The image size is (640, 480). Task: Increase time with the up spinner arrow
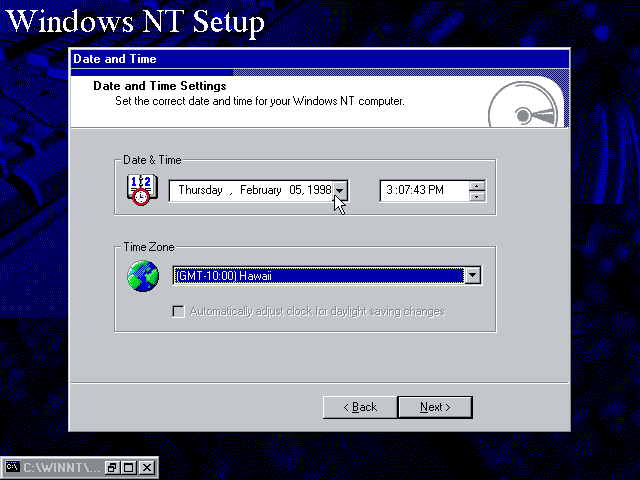(x=476, y=187)
